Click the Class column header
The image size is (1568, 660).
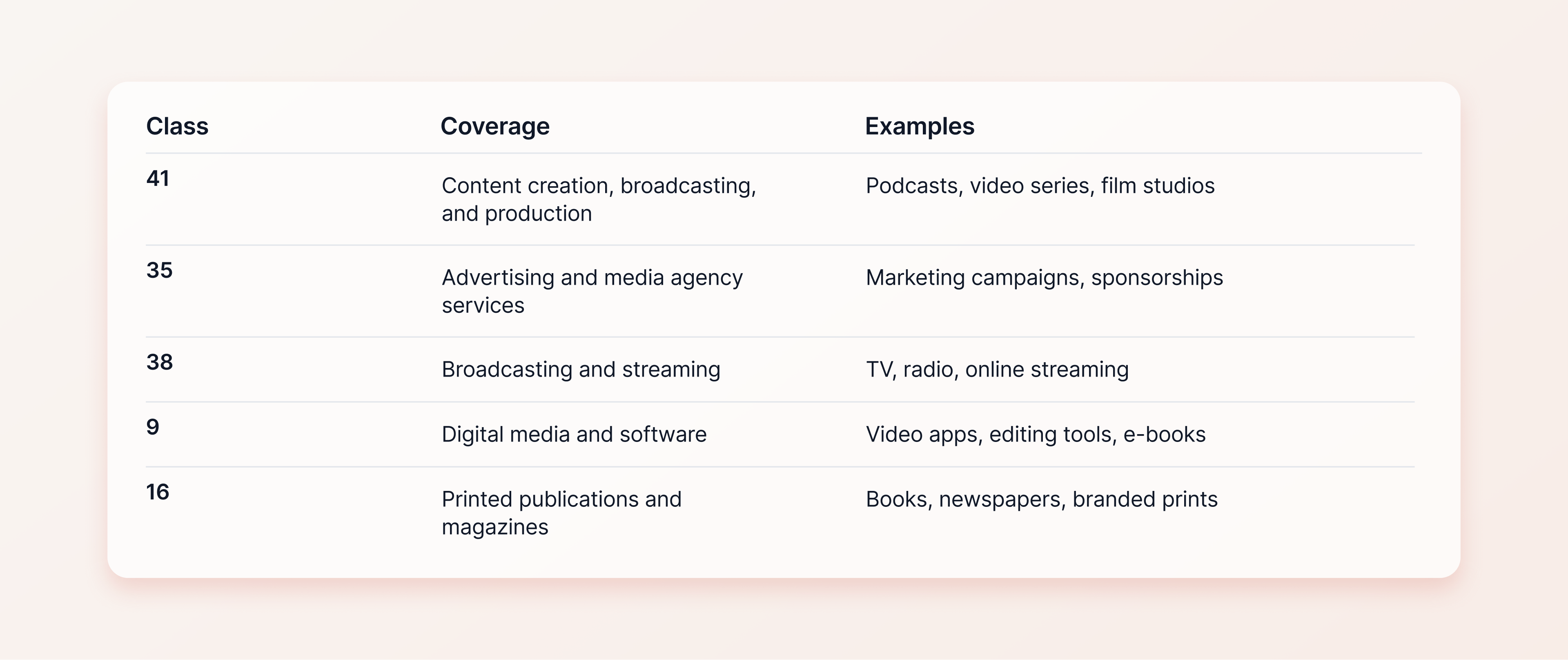click(x=177, y=127)
